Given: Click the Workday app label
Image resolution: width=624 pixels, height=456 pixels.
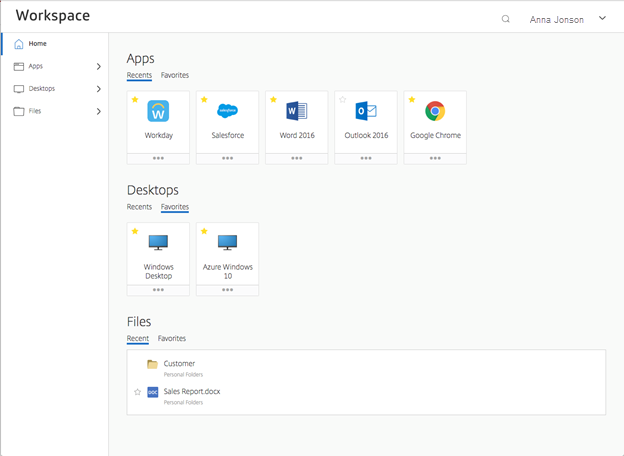Looking at the screenshot, I should [x=158, y=136].
